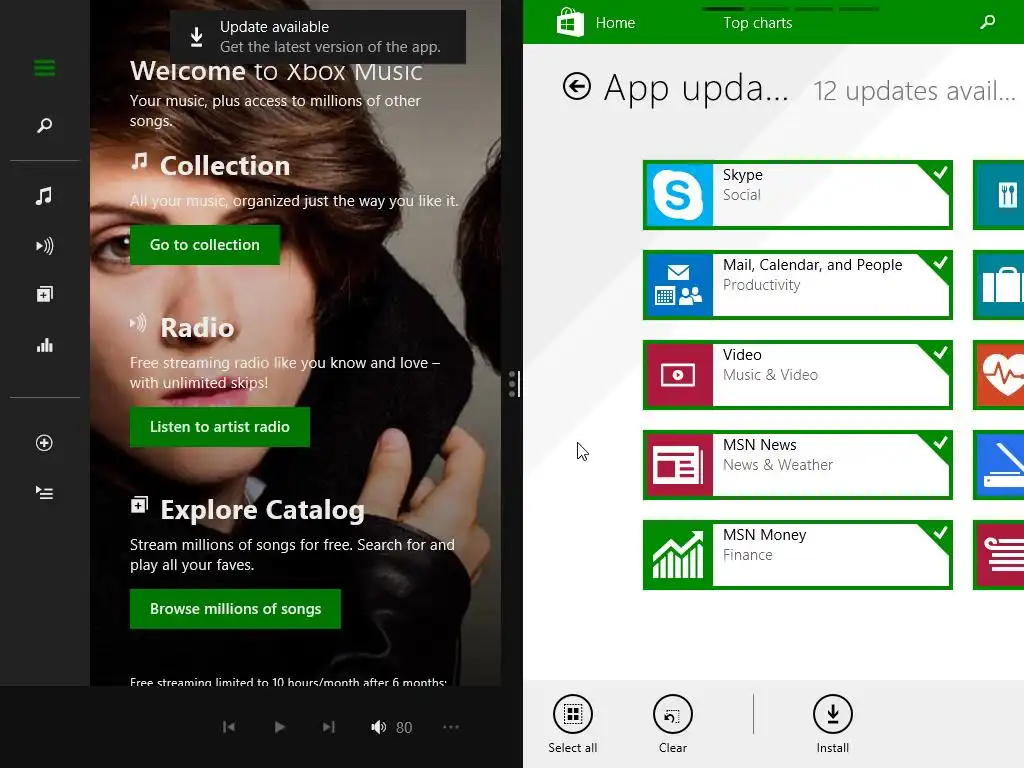Click the Mail, Calendar, People app icon
Image resolution: width=1024 pixels, height=768 pixels.
(x=679, y=285)
